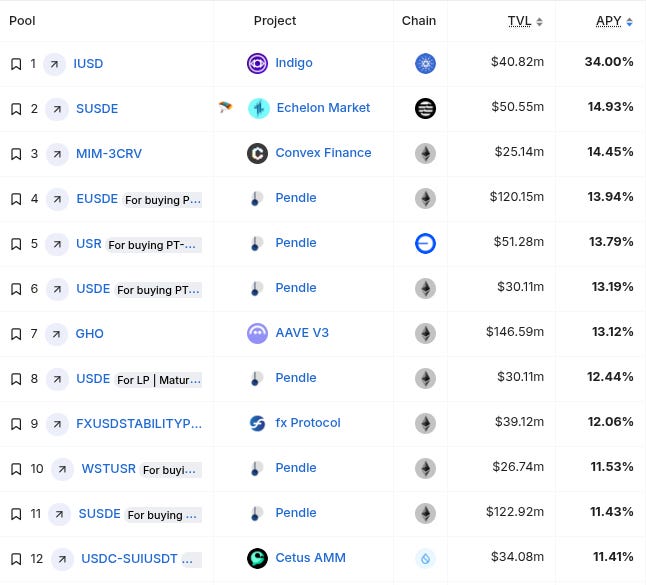Click the 'For LP | Matur...' tag
The width and height of the screenshot is (646, 585).
pos(159,380)
